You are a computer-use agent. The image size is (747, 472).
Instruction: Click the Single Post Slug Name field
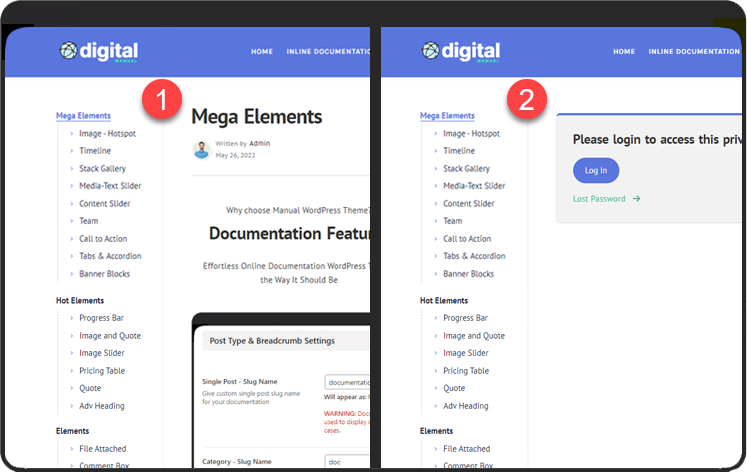[x=347, y=382]
